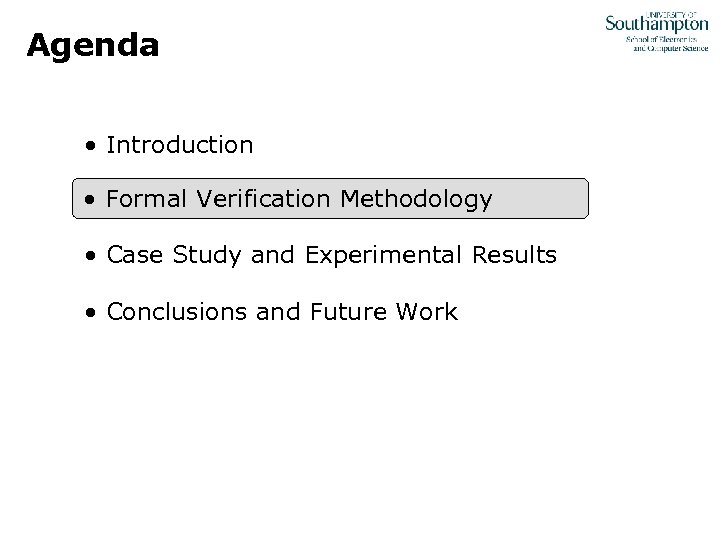The width and height of the screenshot is (720, 540).
Task: Click 'and Computer Science' text under logo
Action: [x=671, y=48]
